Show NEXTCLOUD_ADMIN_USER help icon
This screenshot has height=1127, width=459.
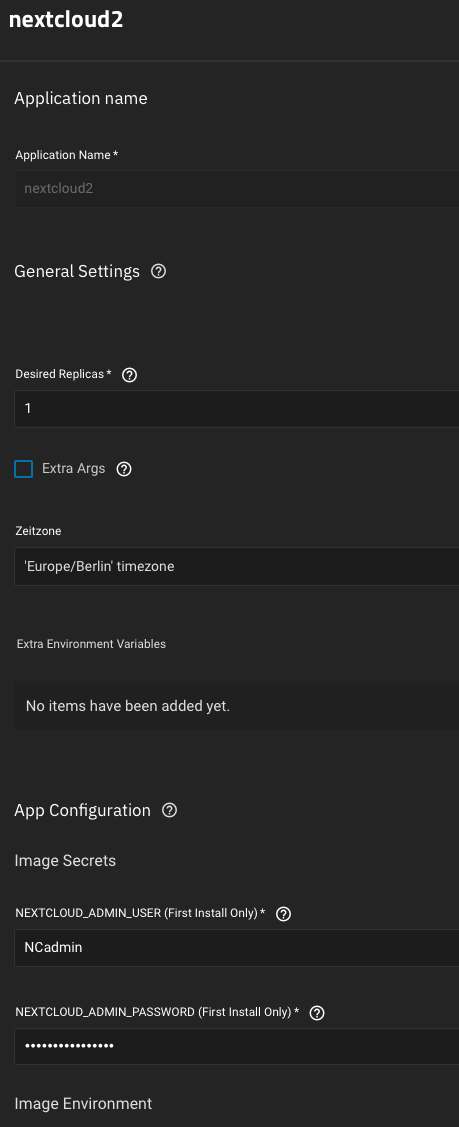point(284,914)
